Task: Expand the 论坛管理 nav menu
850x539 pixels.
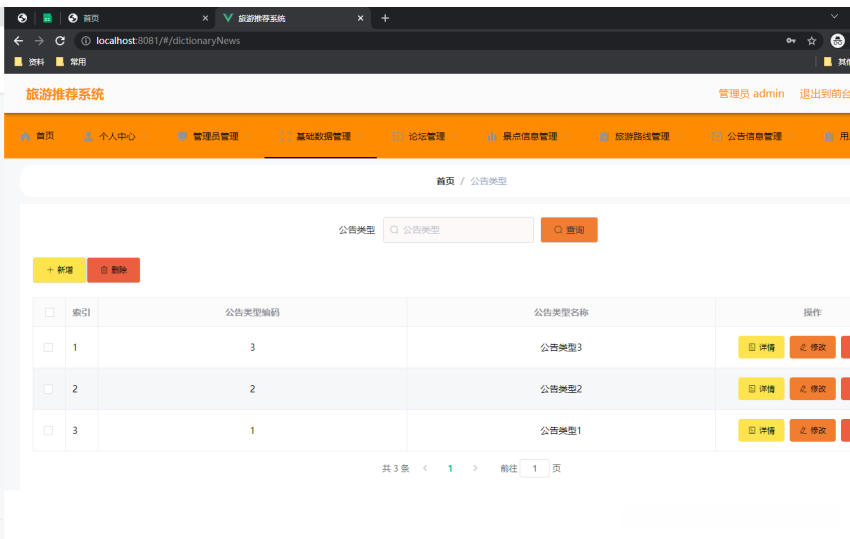Action: (x=425, y=136)
